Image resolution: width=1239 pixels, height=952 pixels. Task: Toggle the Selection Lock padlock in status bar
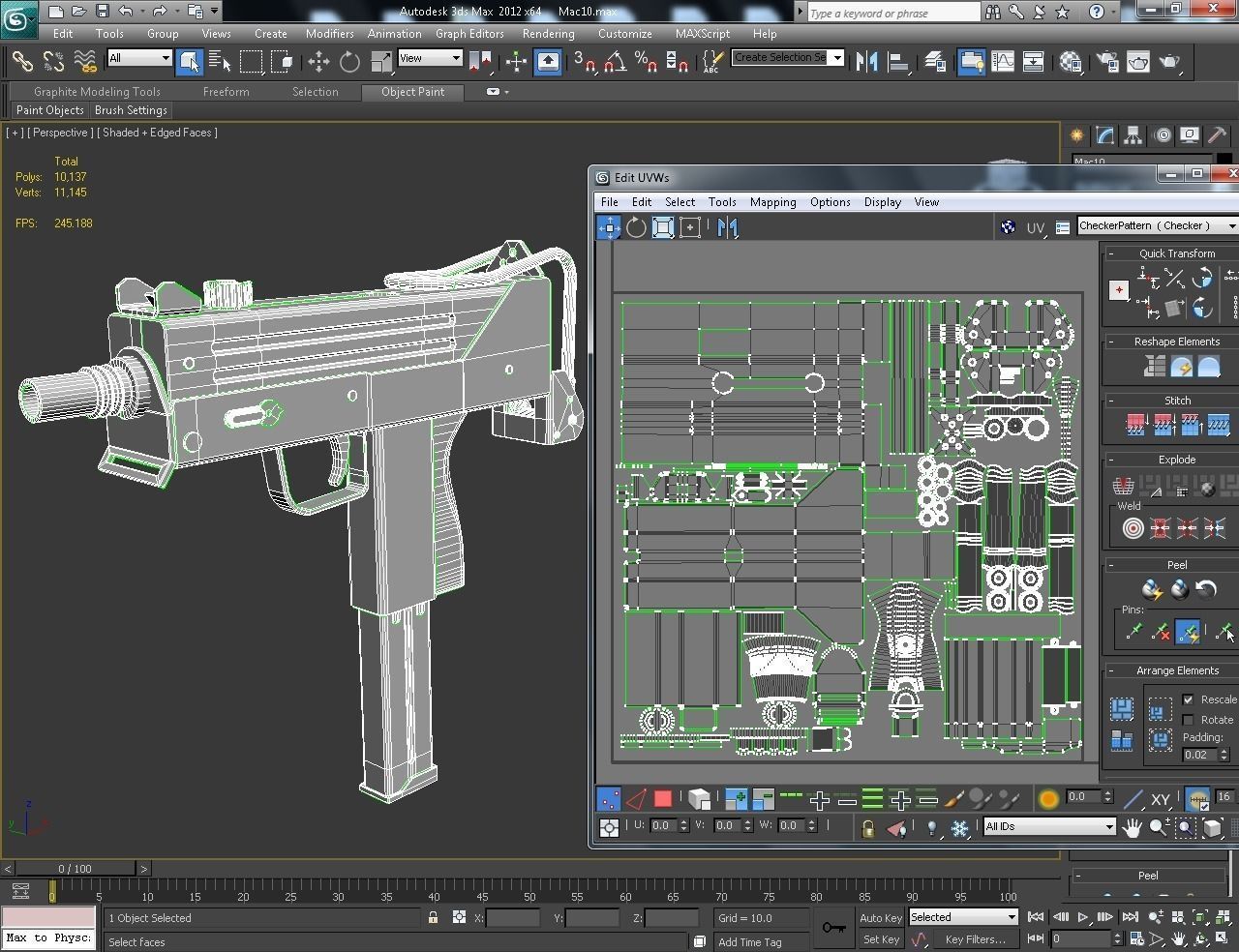click(x=433, y=917)
